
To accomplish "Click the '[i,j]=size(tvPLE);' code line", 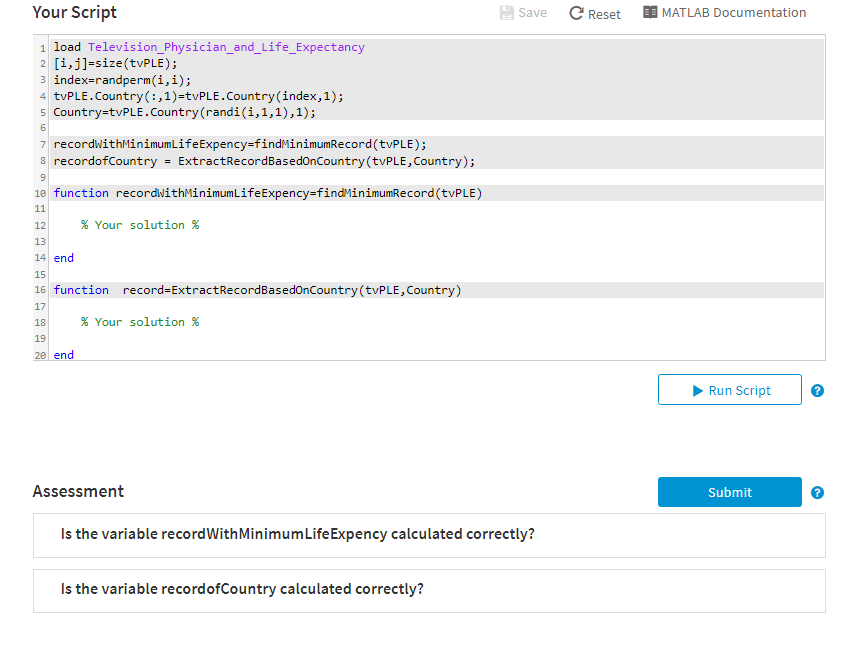I will click(115, 63).
